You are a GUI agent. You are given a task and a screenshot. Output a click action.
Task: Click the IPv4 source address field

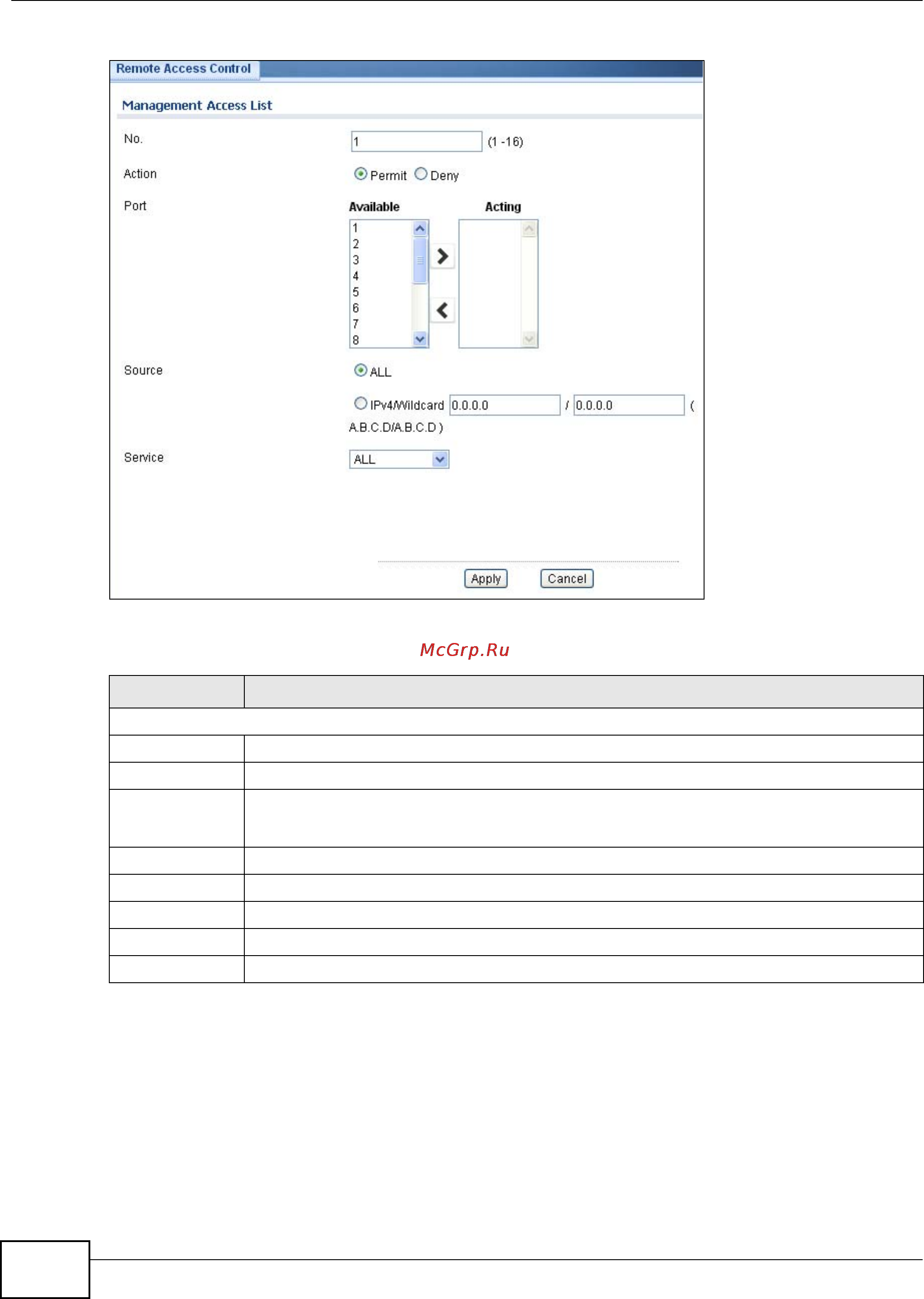coord(504,405)
